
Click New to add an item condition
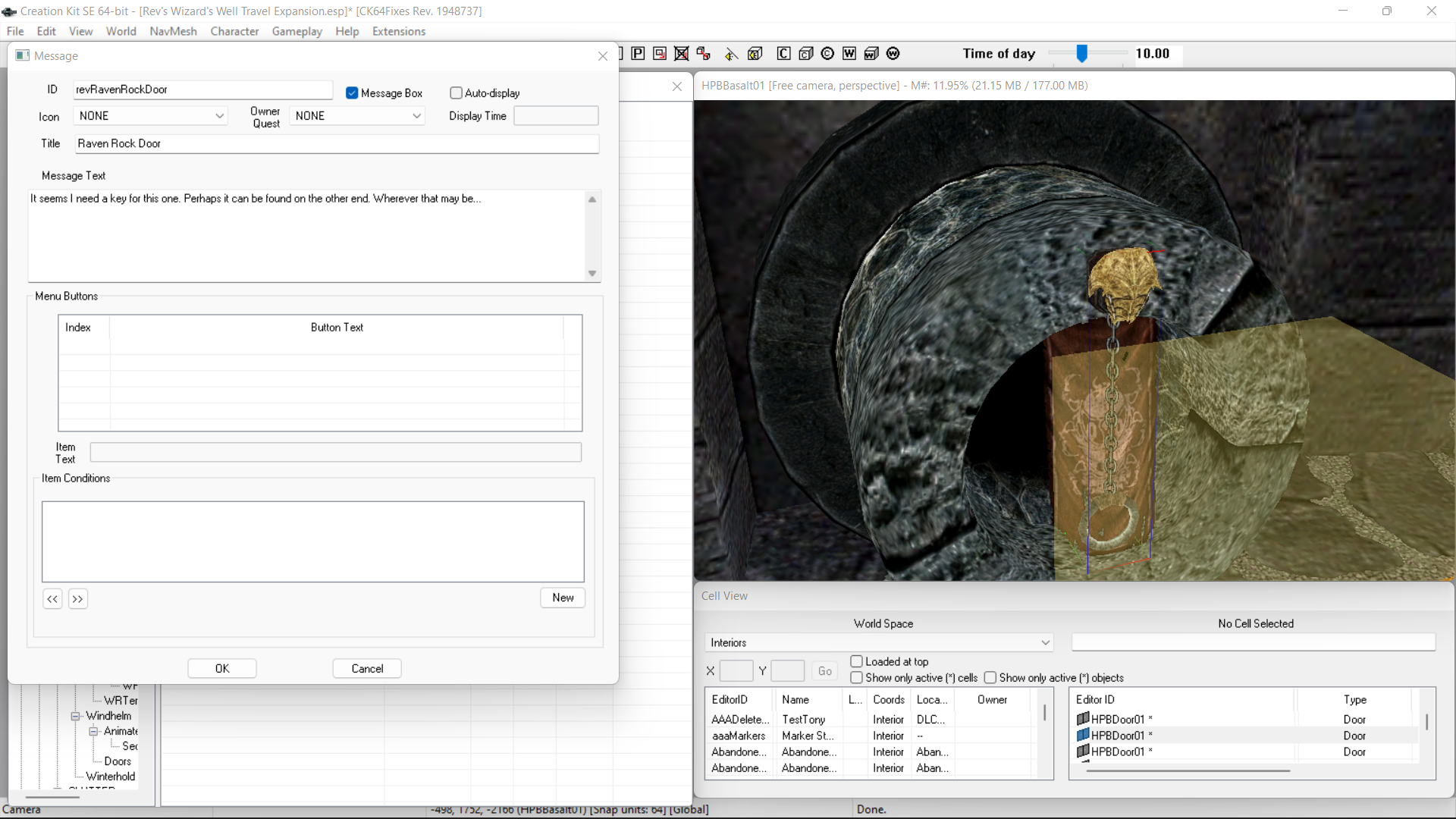[563, 598]
